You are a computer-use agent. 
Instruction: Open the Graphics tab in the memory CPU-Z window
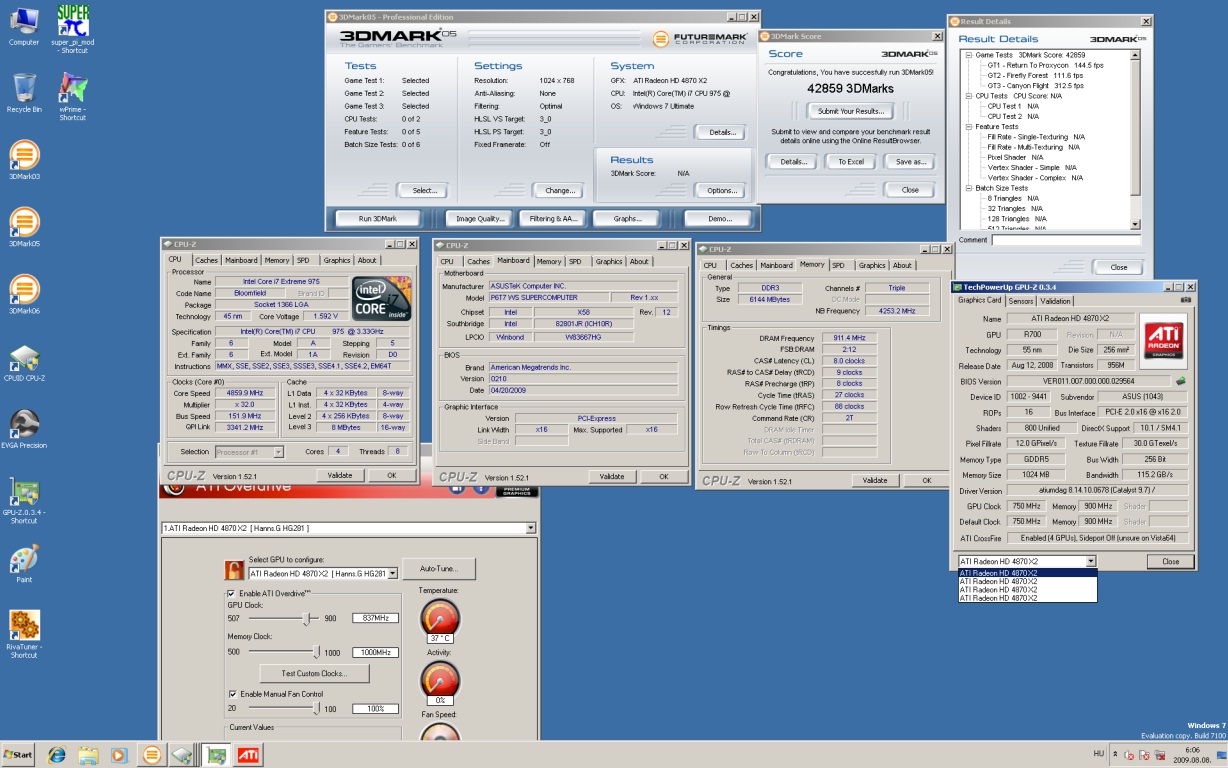[x=872, y=265]
